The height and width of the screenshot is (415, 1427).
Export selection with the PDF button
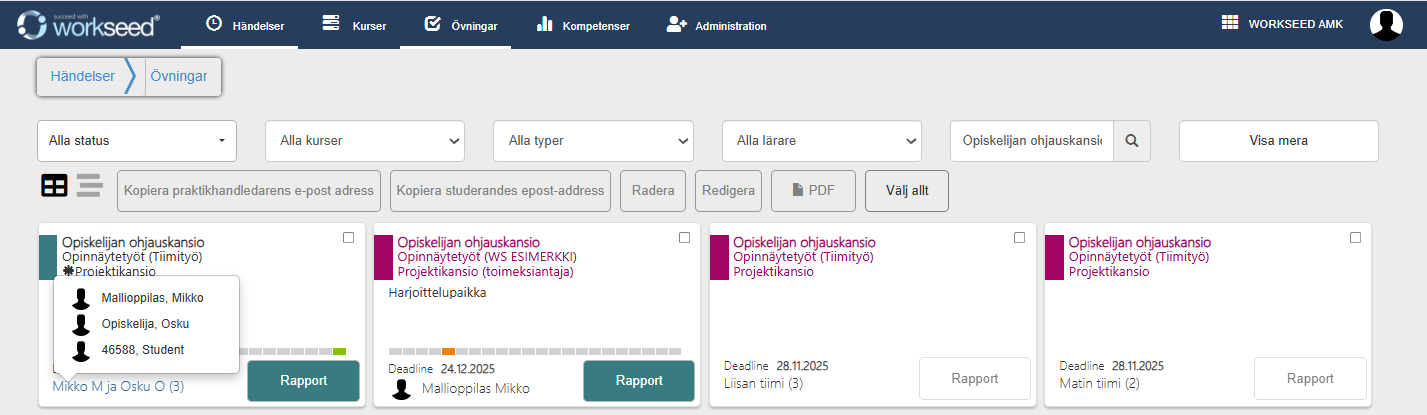tap(812, 190)
